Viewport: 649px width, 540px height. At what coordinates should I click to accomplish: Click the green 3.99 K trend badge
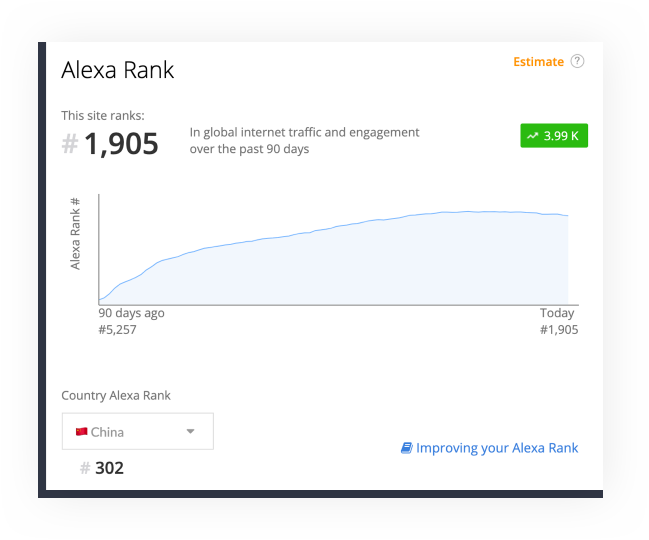tap(554, 135)
